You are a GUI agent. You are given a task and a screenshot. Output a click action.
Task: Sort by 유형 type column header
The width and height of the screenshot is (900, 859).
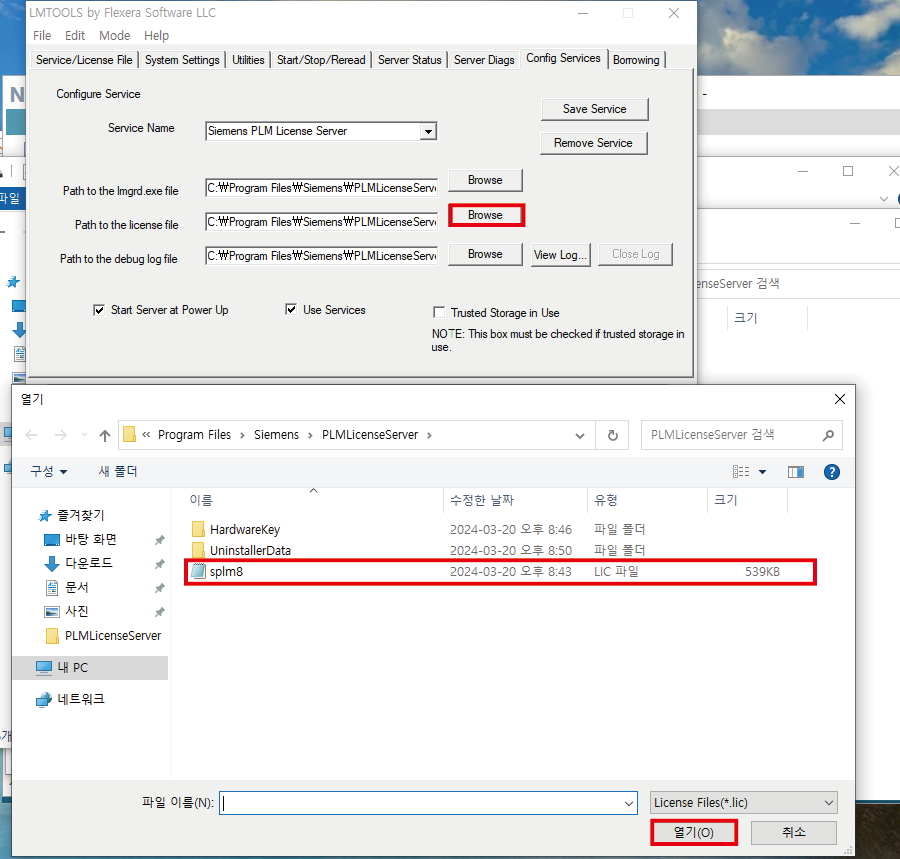click(647, 500)
